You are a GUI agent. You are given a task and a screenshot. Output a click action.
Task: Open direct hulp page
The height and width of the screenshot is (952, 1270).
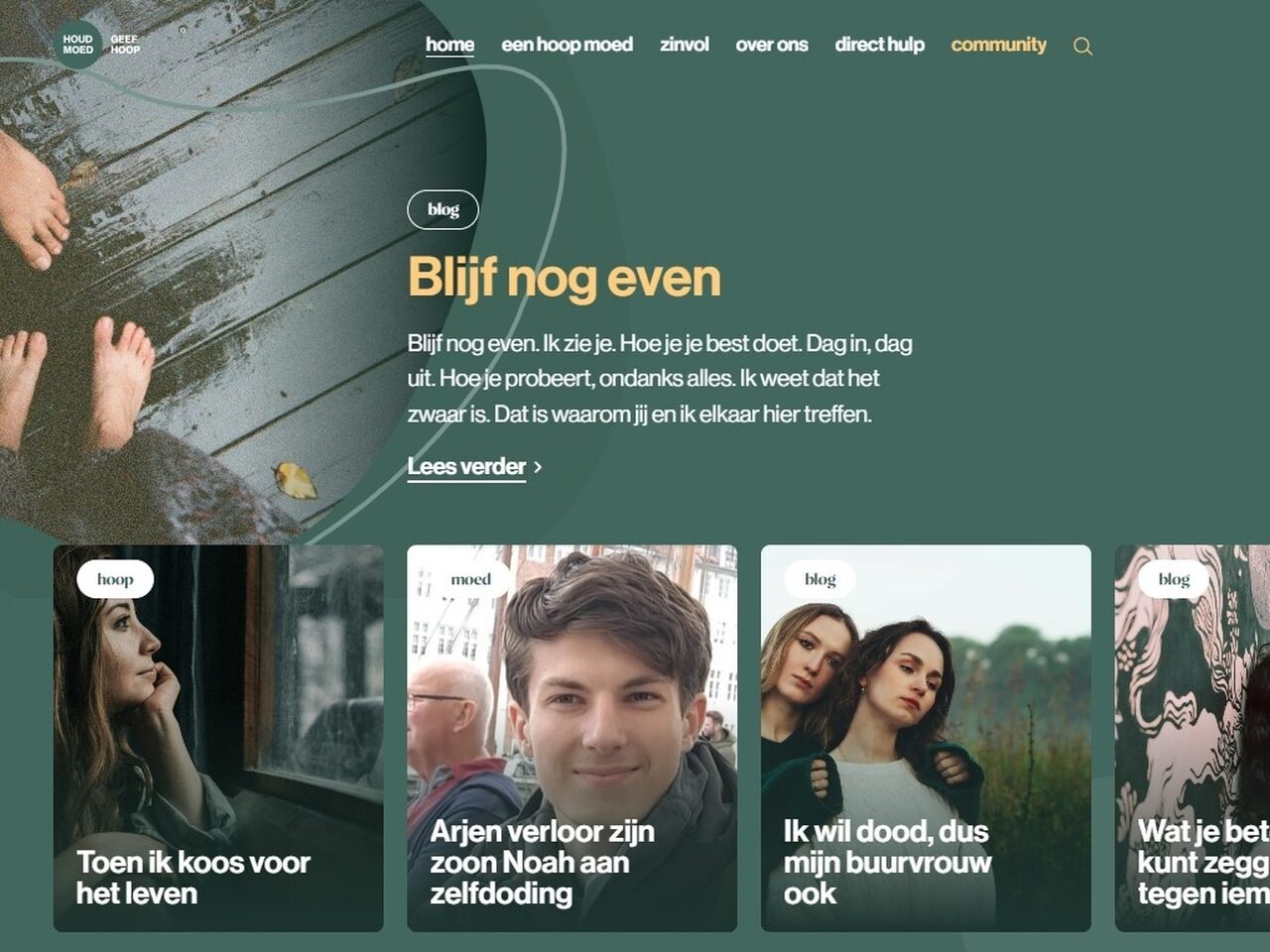[879, 45]
